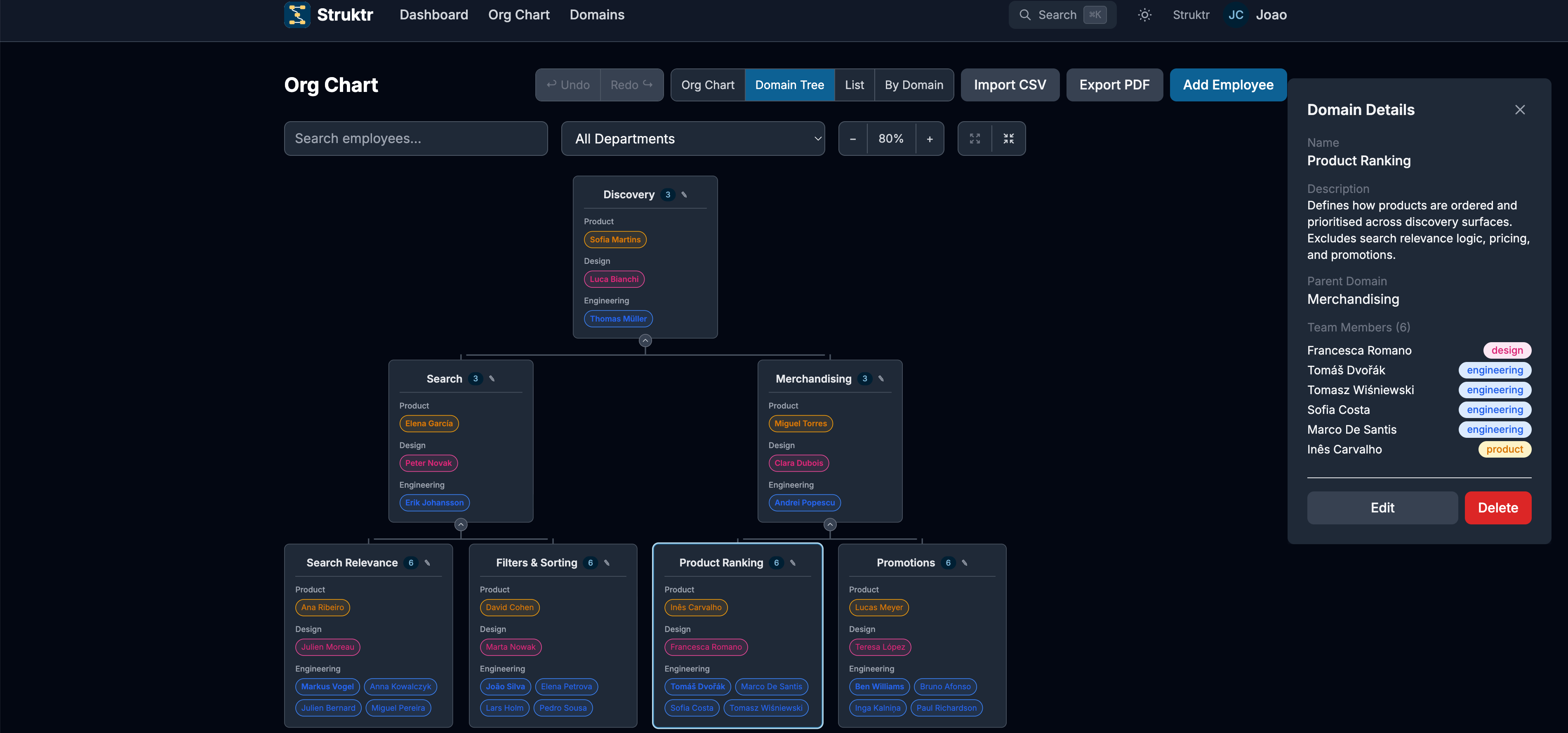Viewport: 1568px width, 733px height.
Task: Click the fit-to-screen expand icon
Action: tap(975, 138)
